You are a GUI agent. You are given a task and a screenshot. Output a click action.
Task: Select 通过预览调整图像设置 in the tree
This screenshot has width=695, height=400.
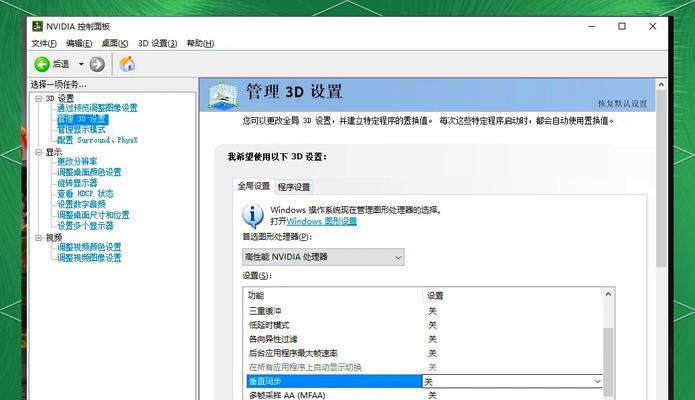[97, 108]
